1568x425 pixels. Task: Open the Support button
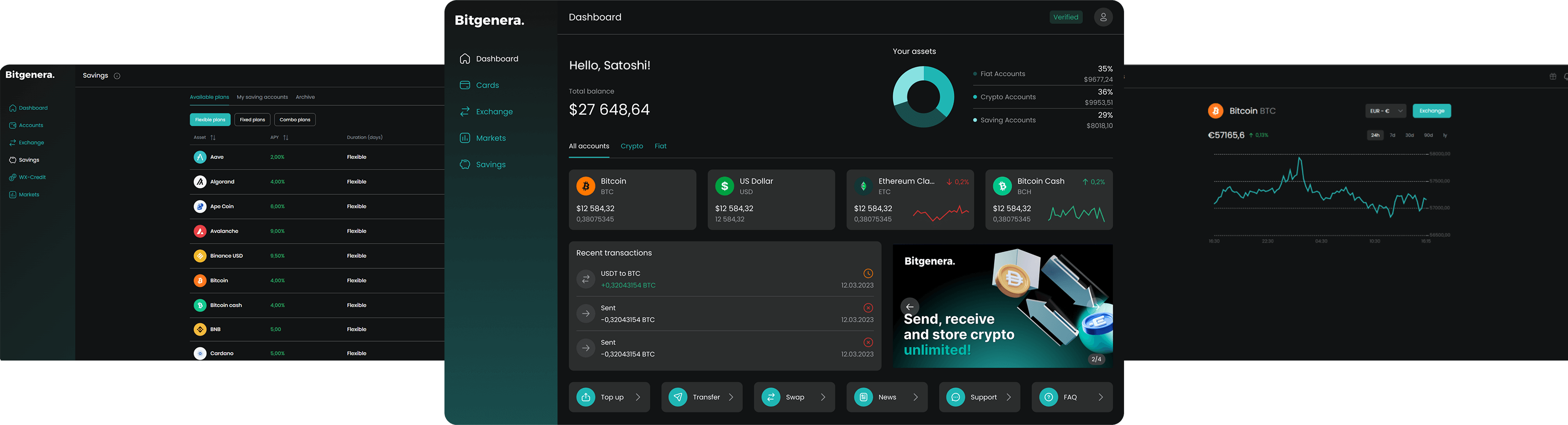(x=979, y=397)
